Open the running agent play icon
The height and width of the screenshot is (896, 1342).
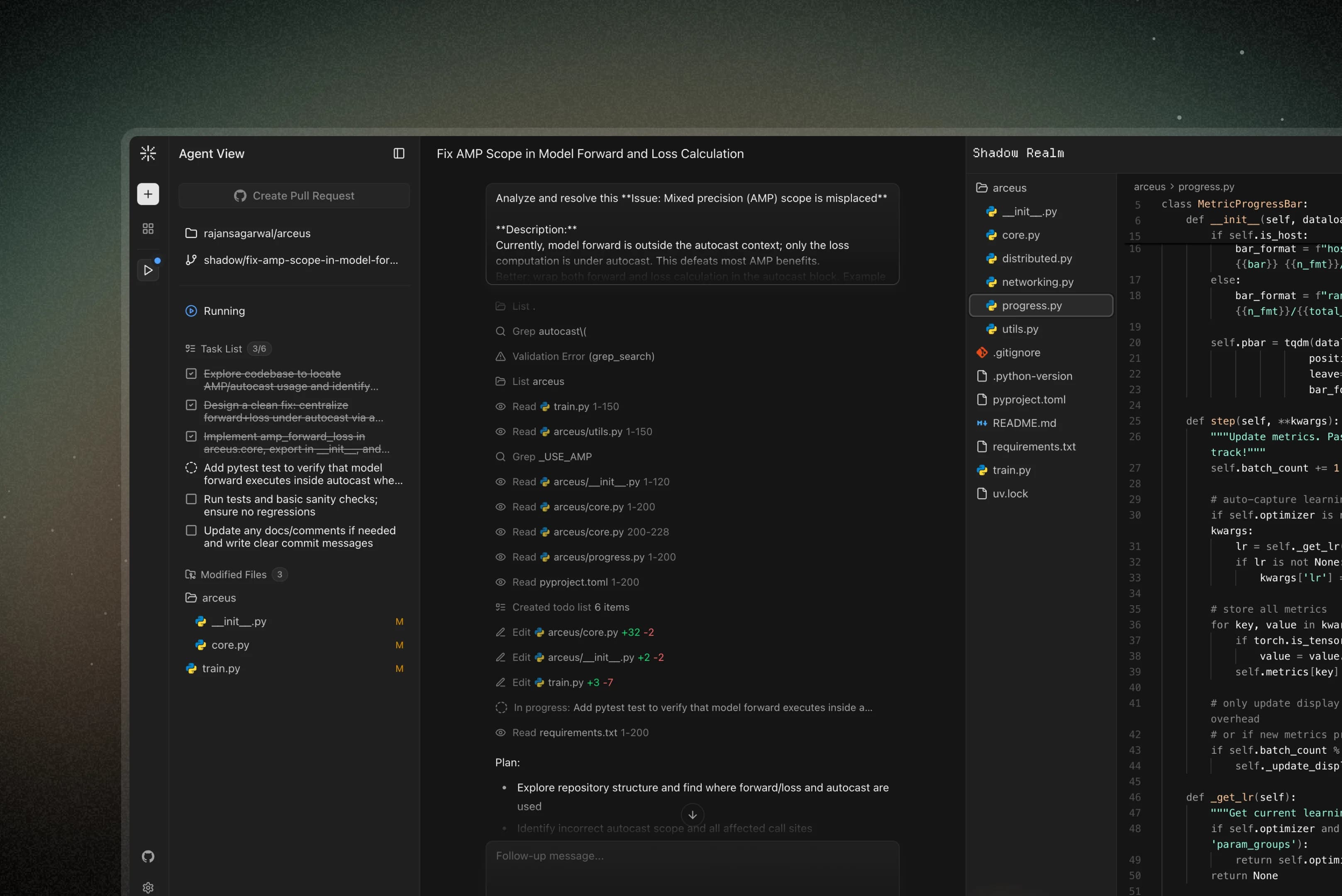[148, 270]
